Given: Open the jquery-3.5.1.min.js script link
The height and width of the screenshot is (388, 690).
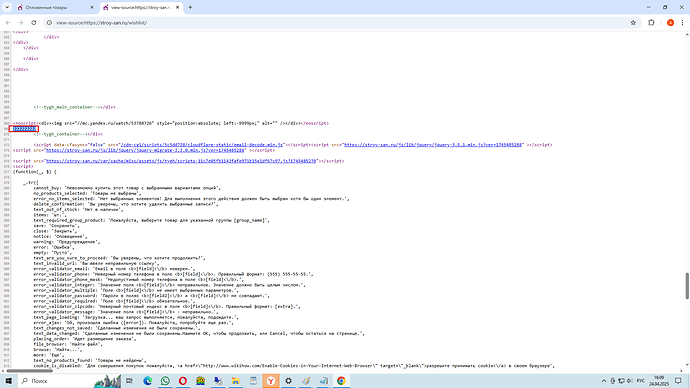Looking at the screenshot, I should 433,145.
